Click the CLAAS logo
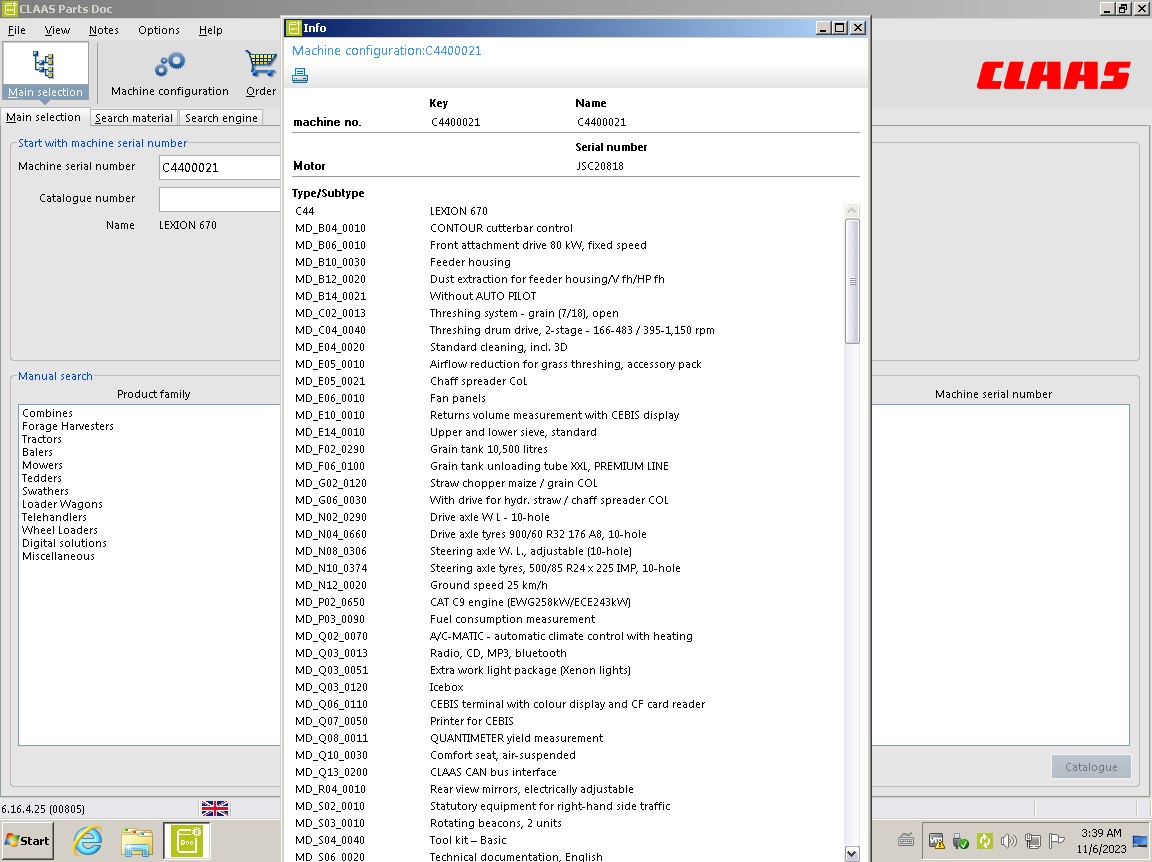The image size is (1152, 862). click(x=1054, y=75)
